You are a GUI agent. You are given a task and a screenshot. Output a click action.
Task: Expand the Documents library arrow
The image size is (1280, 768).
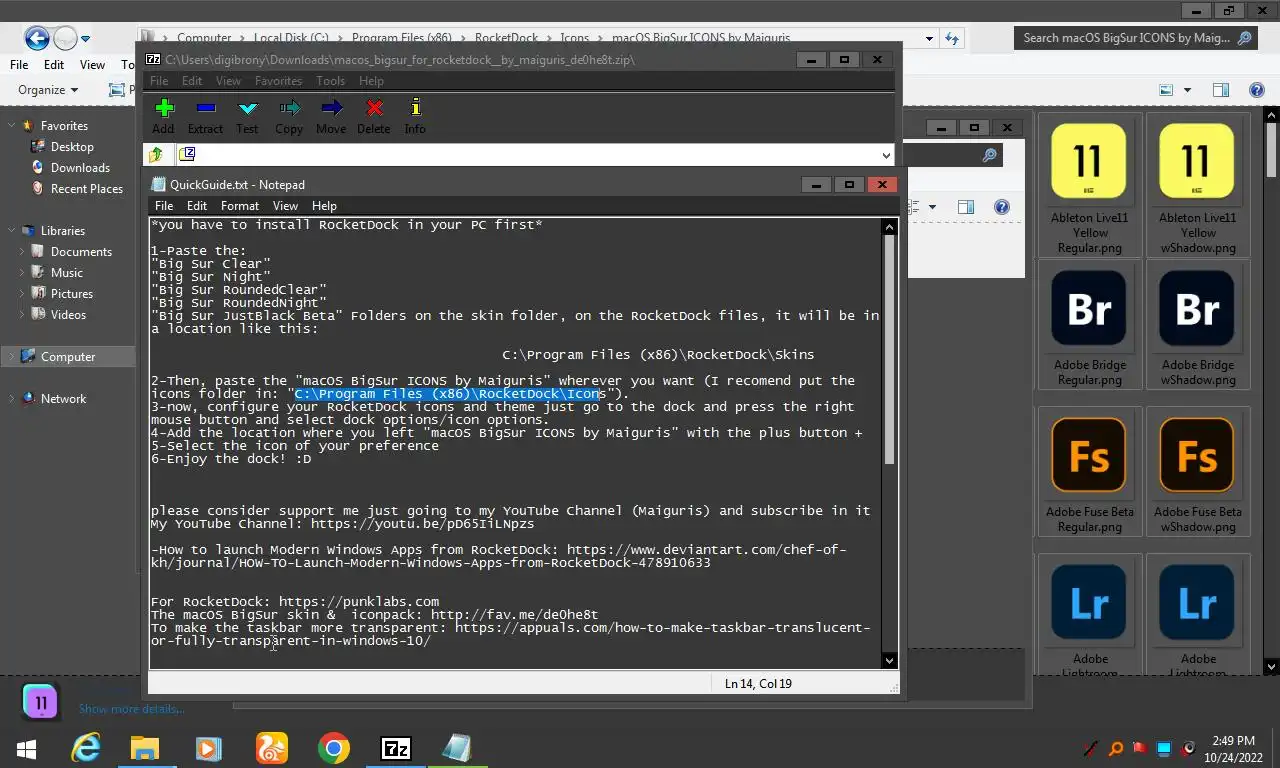point(22,251)
